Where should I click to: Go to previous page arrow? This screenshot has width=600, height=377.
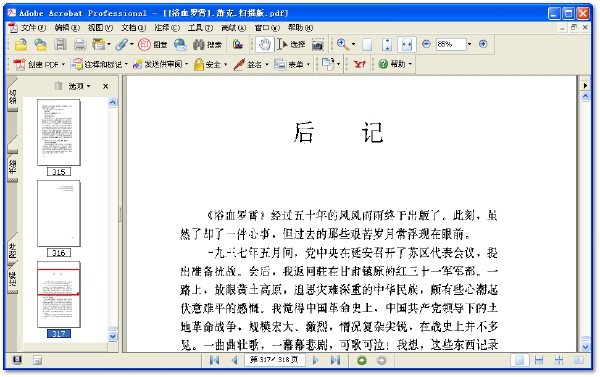click(235, 360)
